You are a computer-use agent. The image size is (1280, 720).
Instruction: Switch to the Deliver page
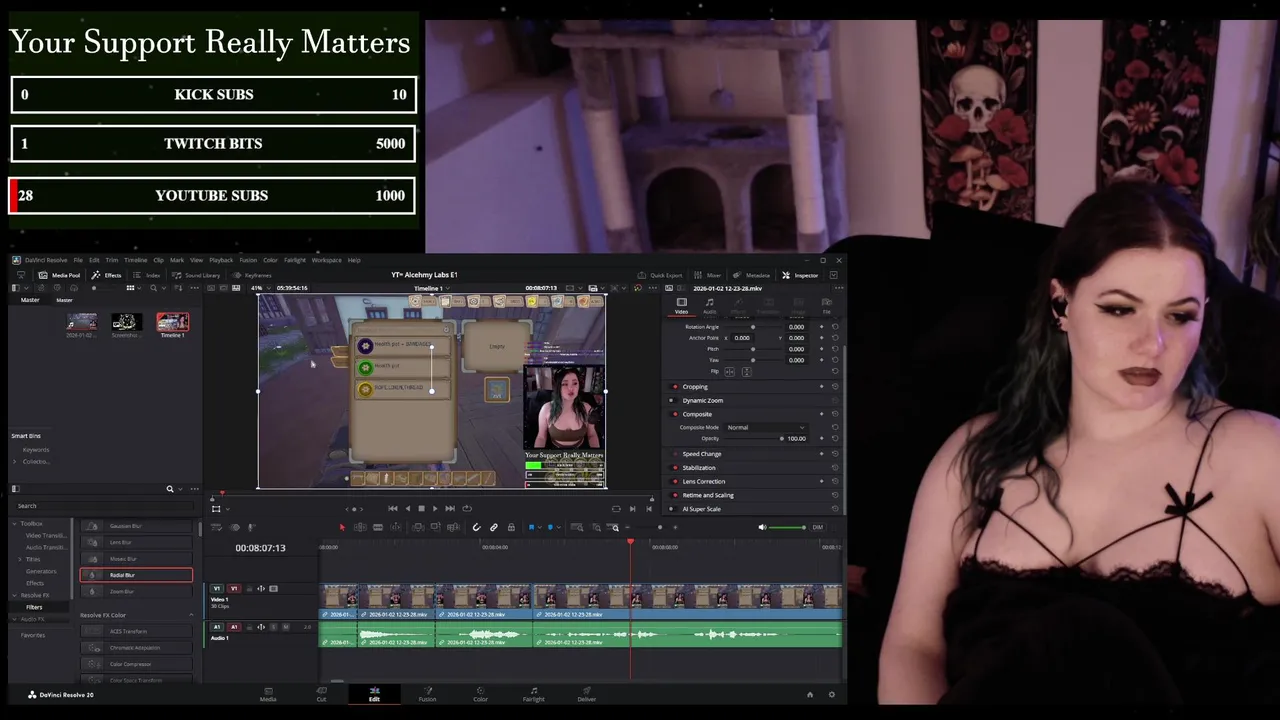[587, 694]
